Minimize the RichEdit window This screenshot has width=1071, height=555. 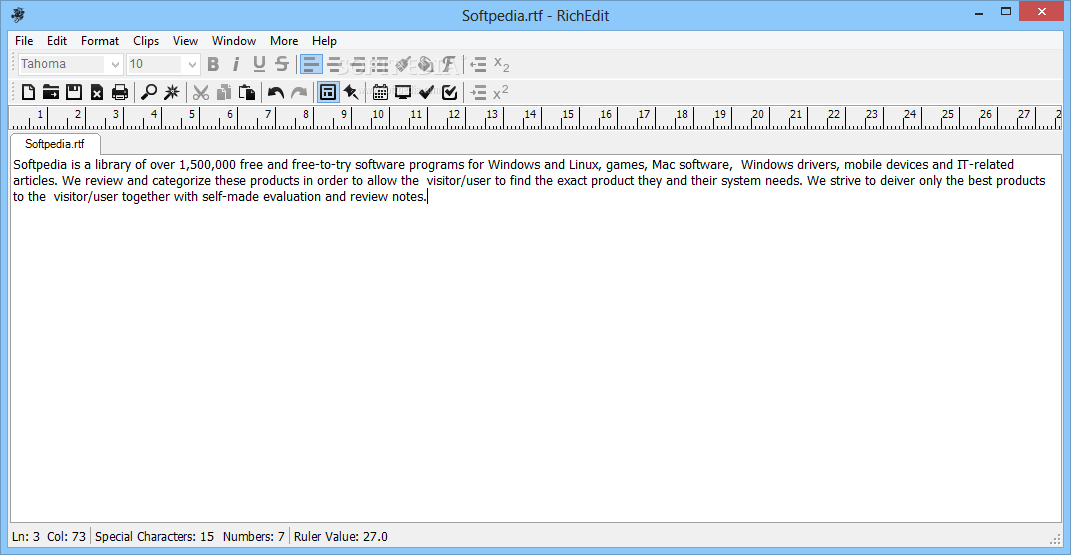click(979, 12)
